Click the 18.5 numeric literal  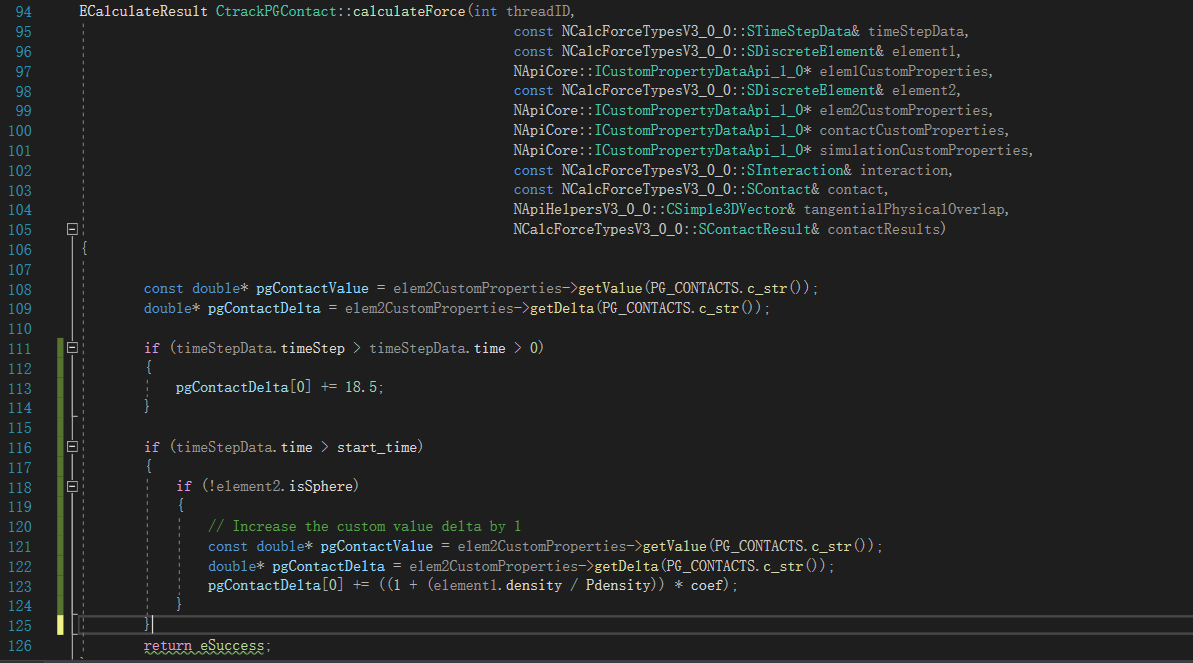361,387
